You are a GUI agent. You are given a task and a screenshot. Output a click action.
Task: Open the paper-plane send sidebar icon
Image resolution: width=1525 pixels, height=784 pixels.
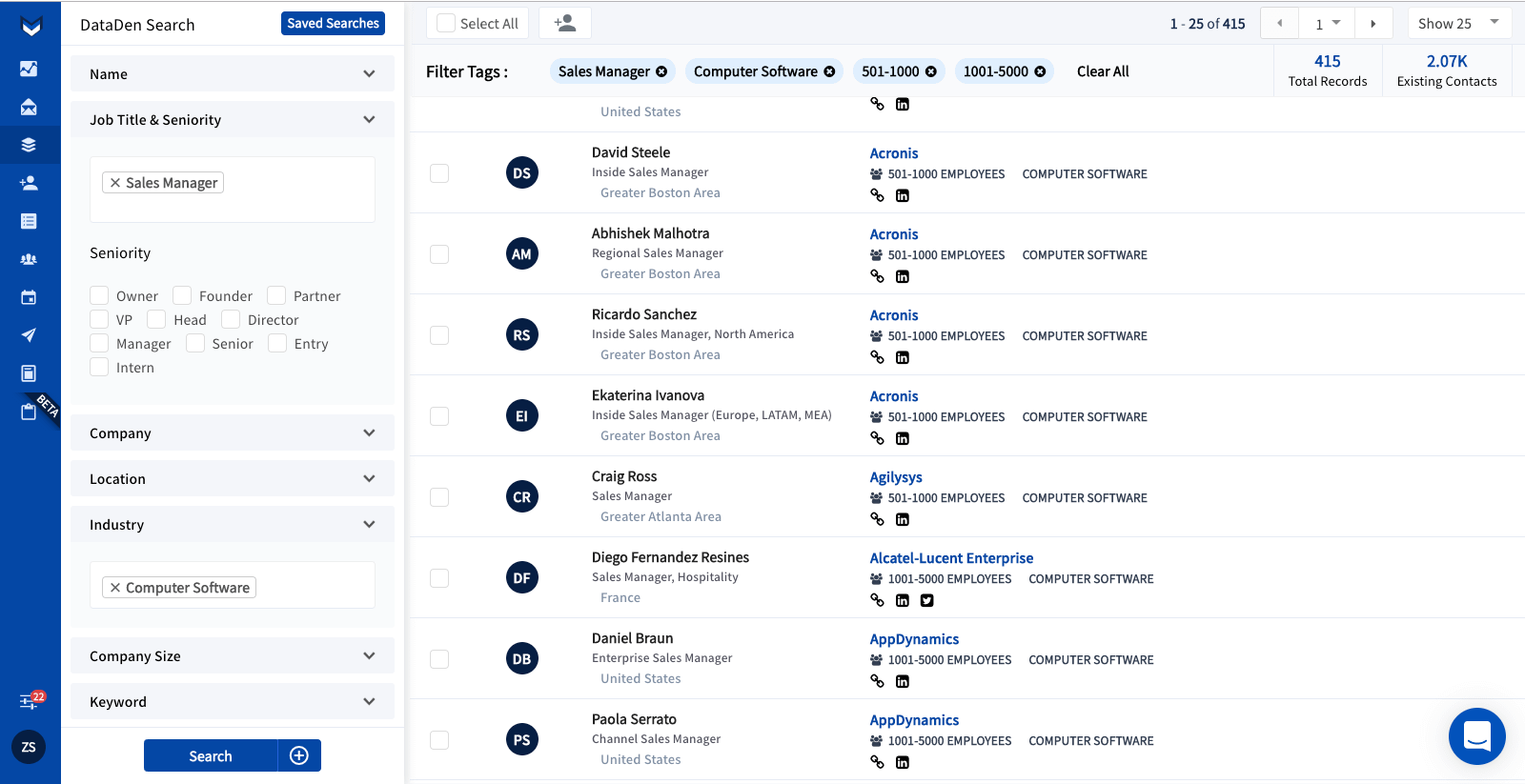[x=29, y=335]
